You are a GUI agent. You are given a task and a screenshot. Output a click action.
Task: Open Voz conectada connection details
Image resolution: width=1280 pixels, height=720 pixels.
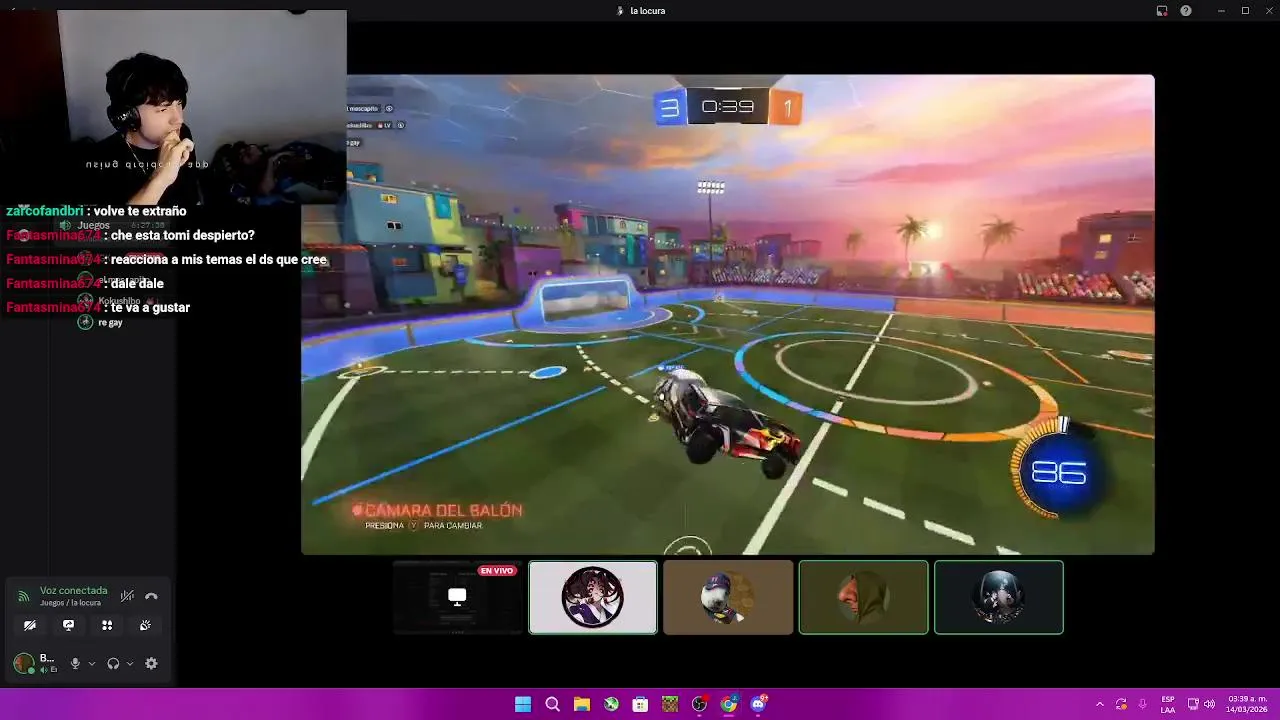click(73, 591)
